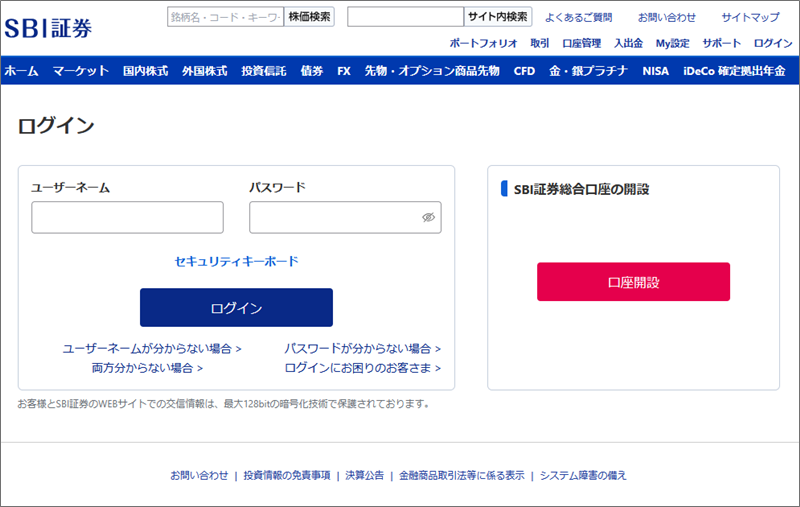This screenshot has width=800, height=507.
Task: Switch to the マーケット tab
Action: pos(81,71)
